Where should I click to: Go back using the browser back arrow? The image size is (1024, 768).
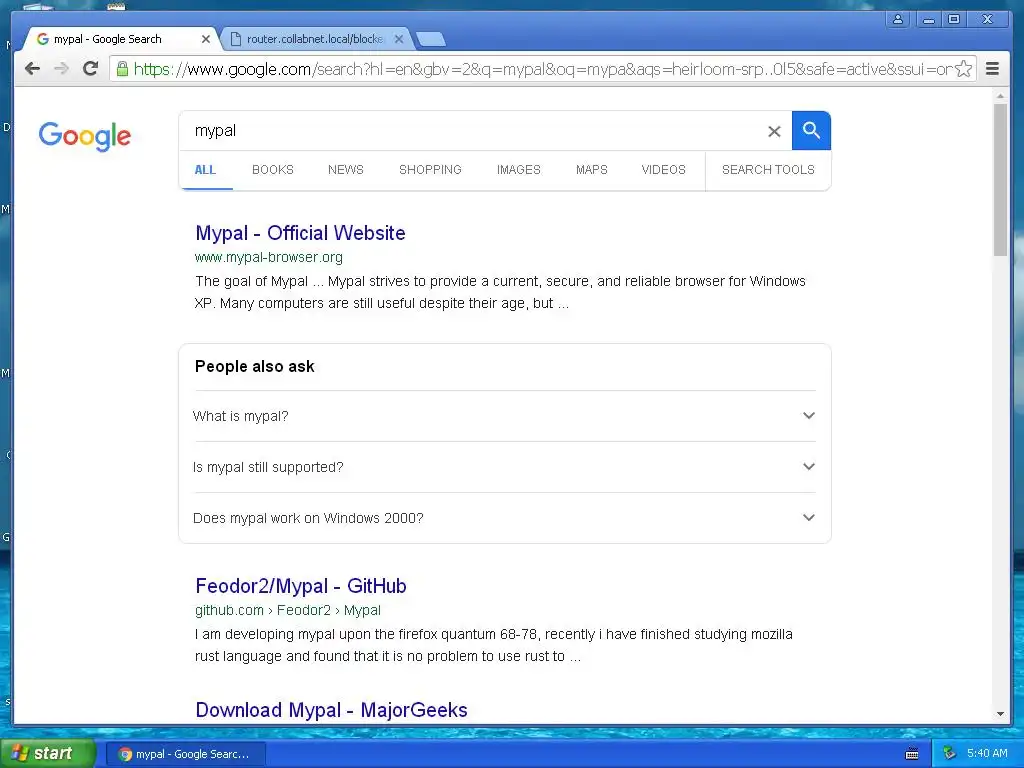(x=32, y=69)
